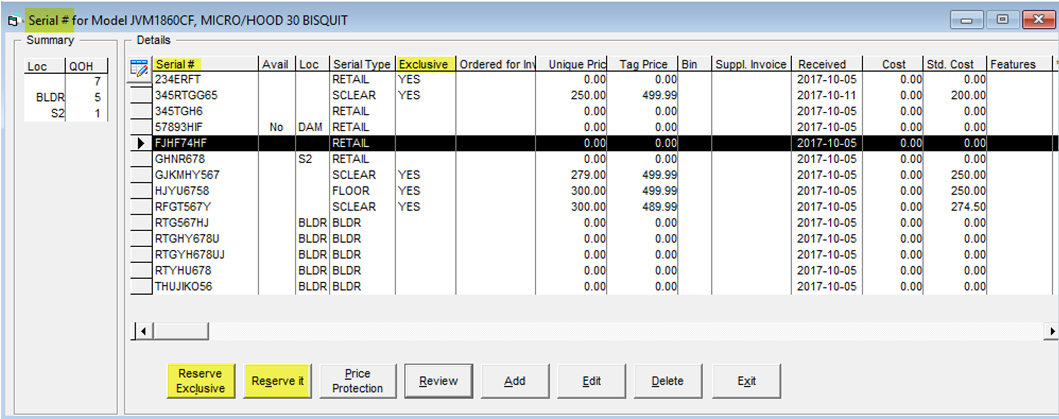Click the horizontal scrollbar left arrow
The height and width of the screenshot is (419, 1059).
coord(142,331)
